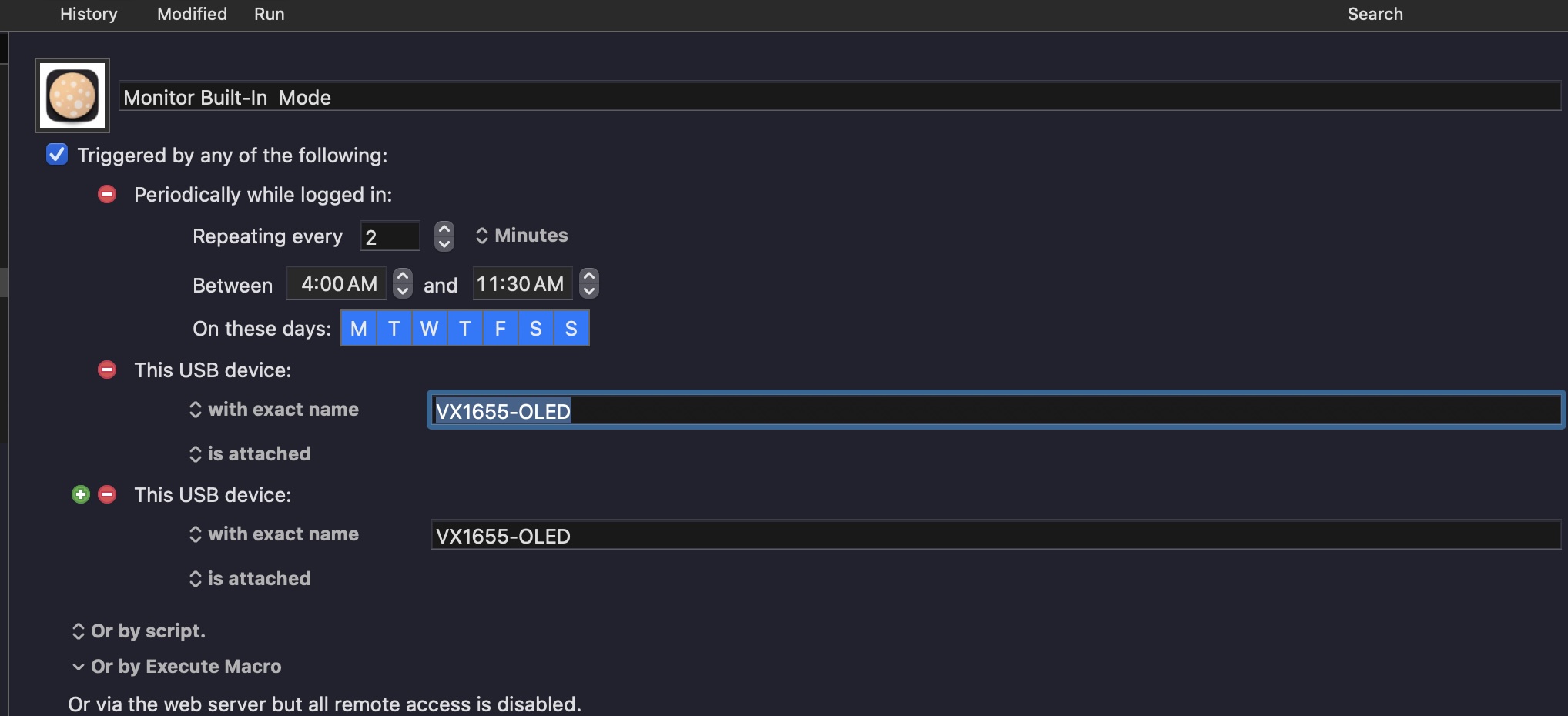
Task: Open first 'with exact name' dropdown
Action: (x=274, y=410)
